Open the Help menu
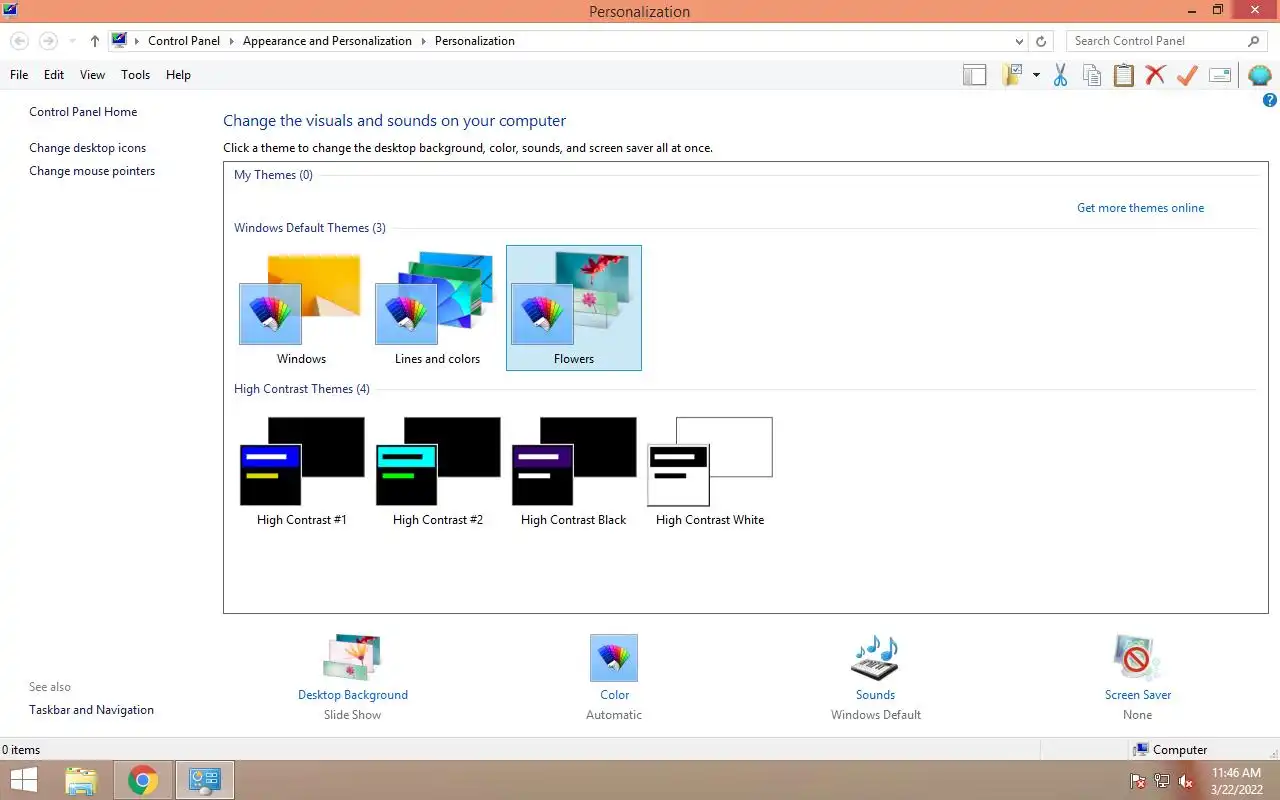The image size is (1280, 800). 178,75
